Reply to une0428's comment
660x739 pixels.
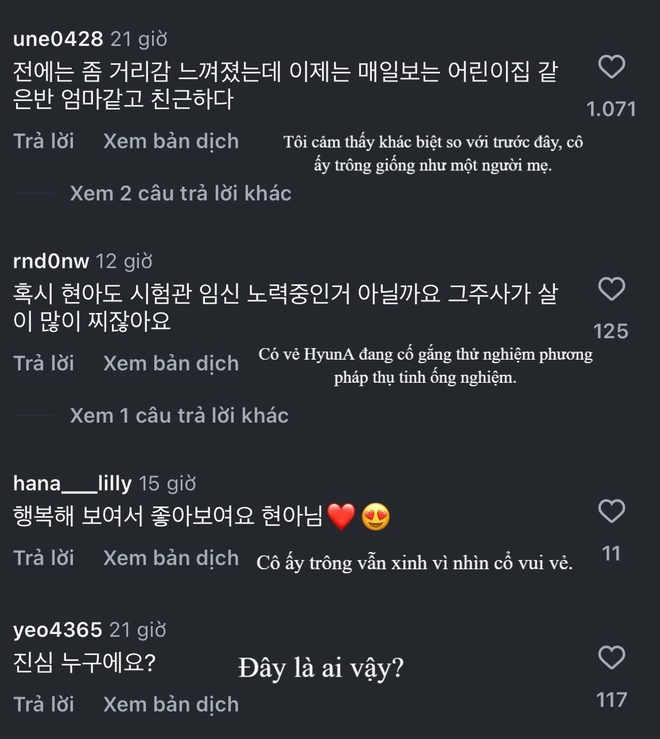(44, 141)
